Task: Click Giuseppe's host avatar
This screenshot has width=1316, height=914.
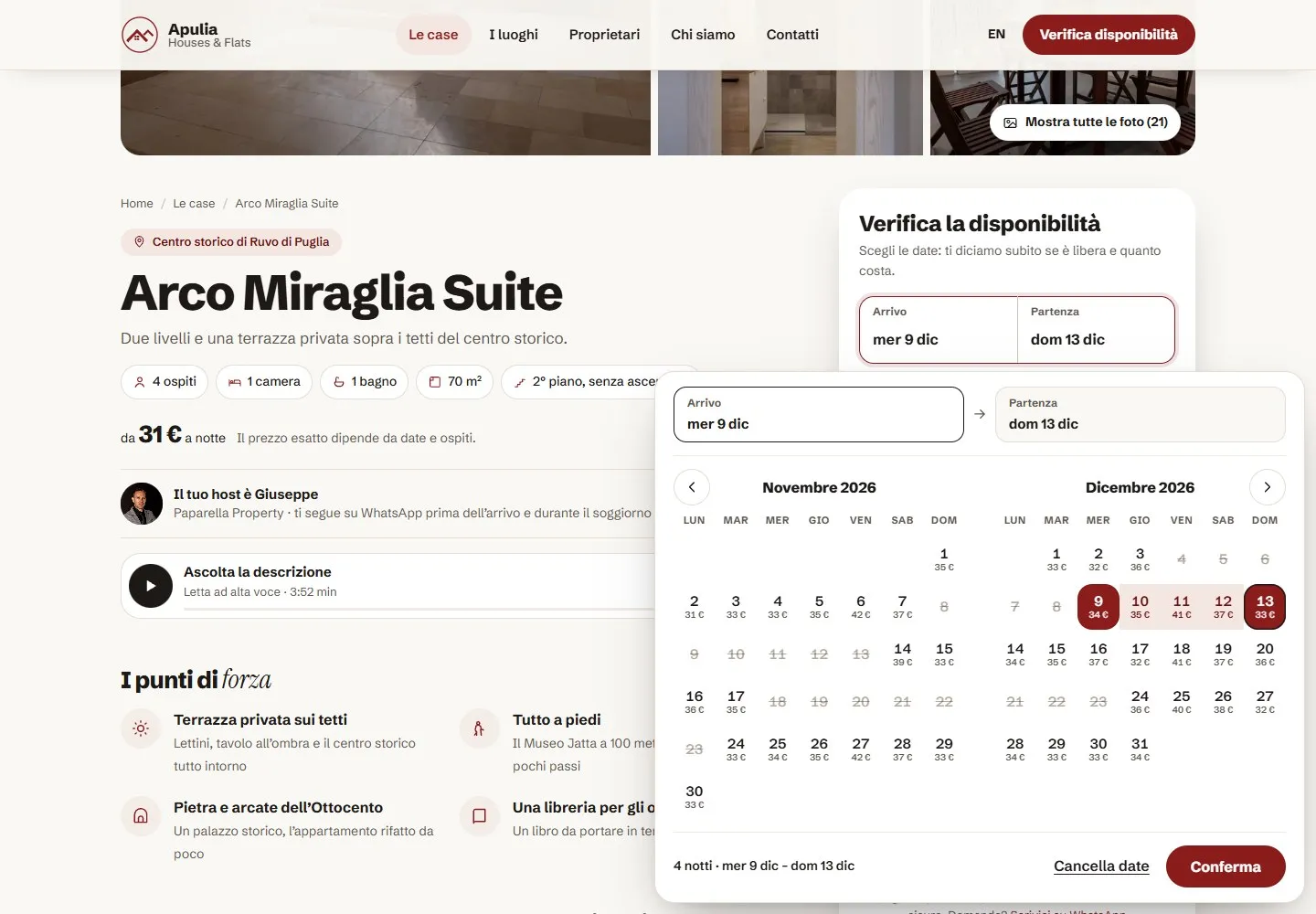Action: coord(142,504)
